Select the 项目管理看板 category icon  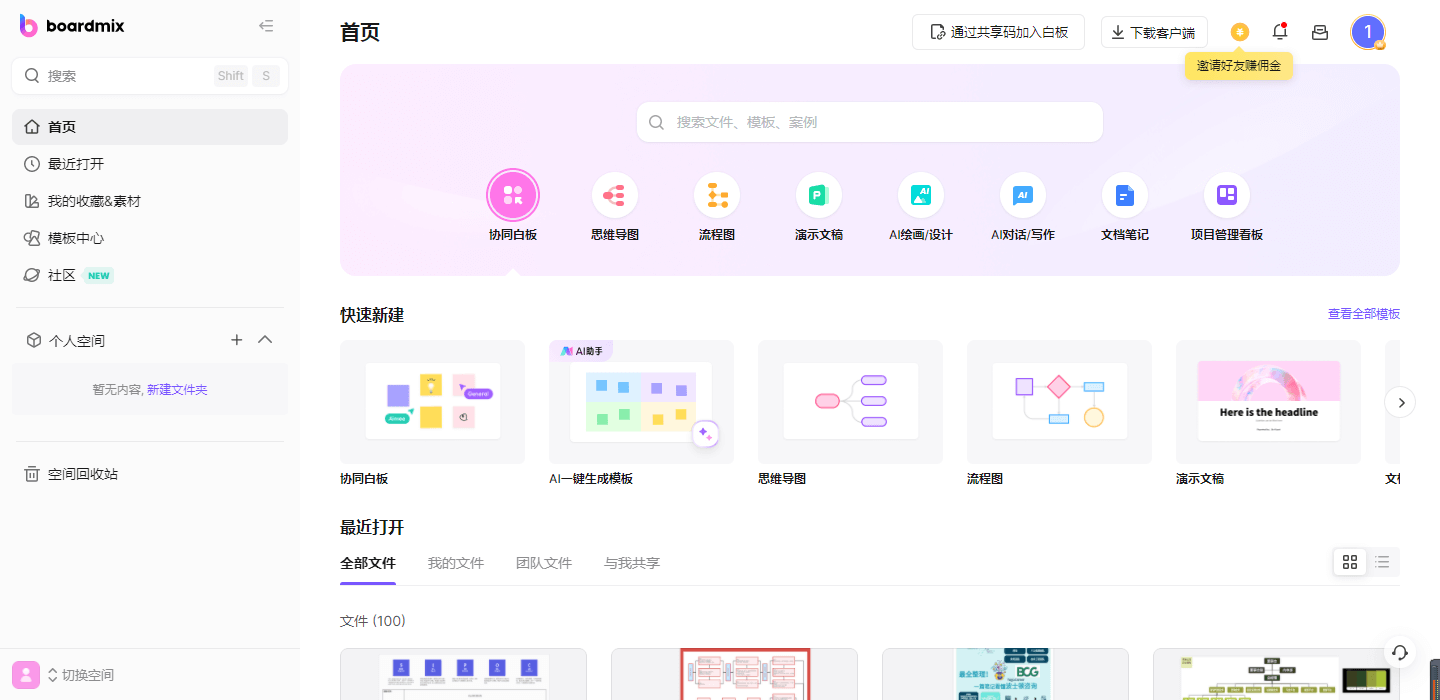[1227, 195]
